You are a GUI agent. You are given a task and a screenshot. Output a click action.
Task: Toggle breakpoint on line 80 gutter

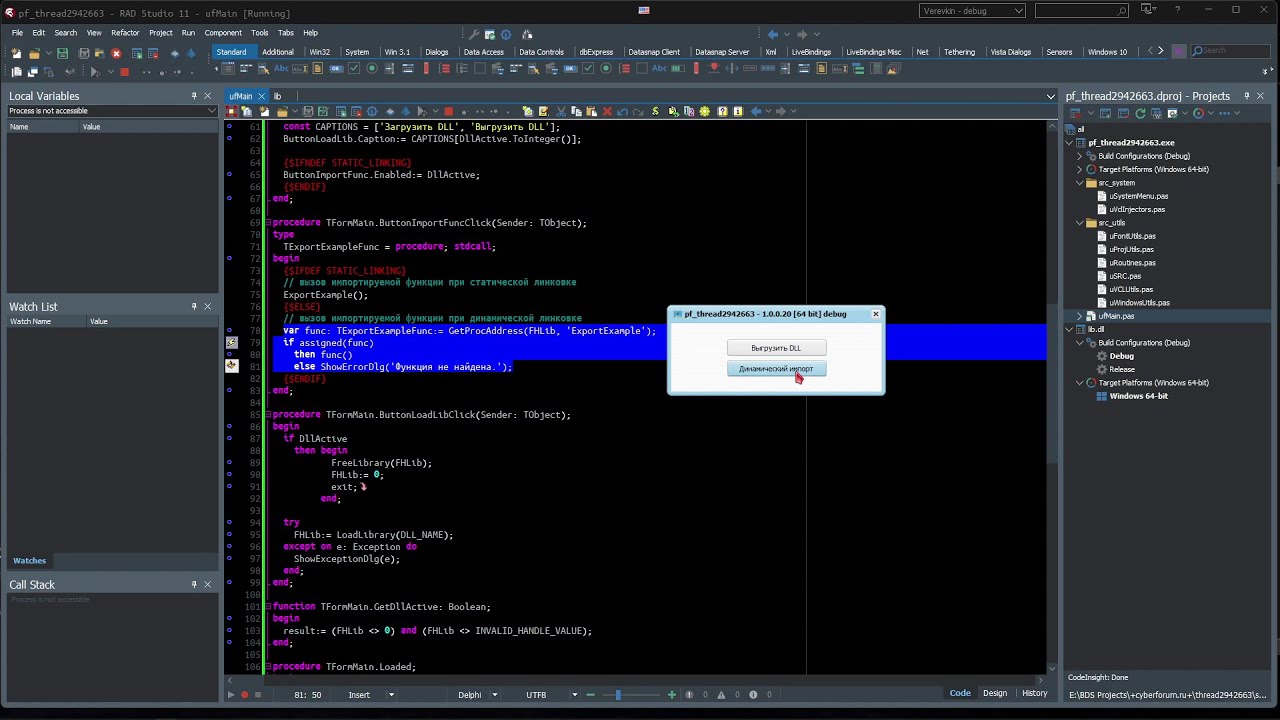(x=229, y=354)
